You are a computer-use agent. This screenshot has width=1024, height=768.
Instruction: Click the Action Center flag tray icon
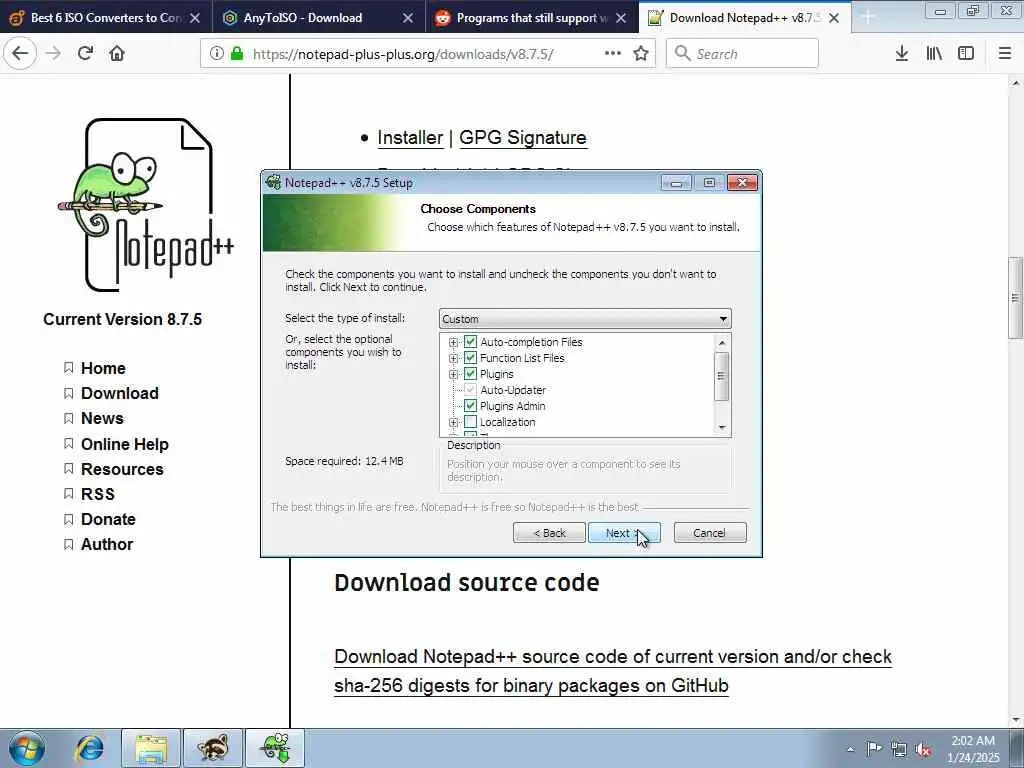874,749
